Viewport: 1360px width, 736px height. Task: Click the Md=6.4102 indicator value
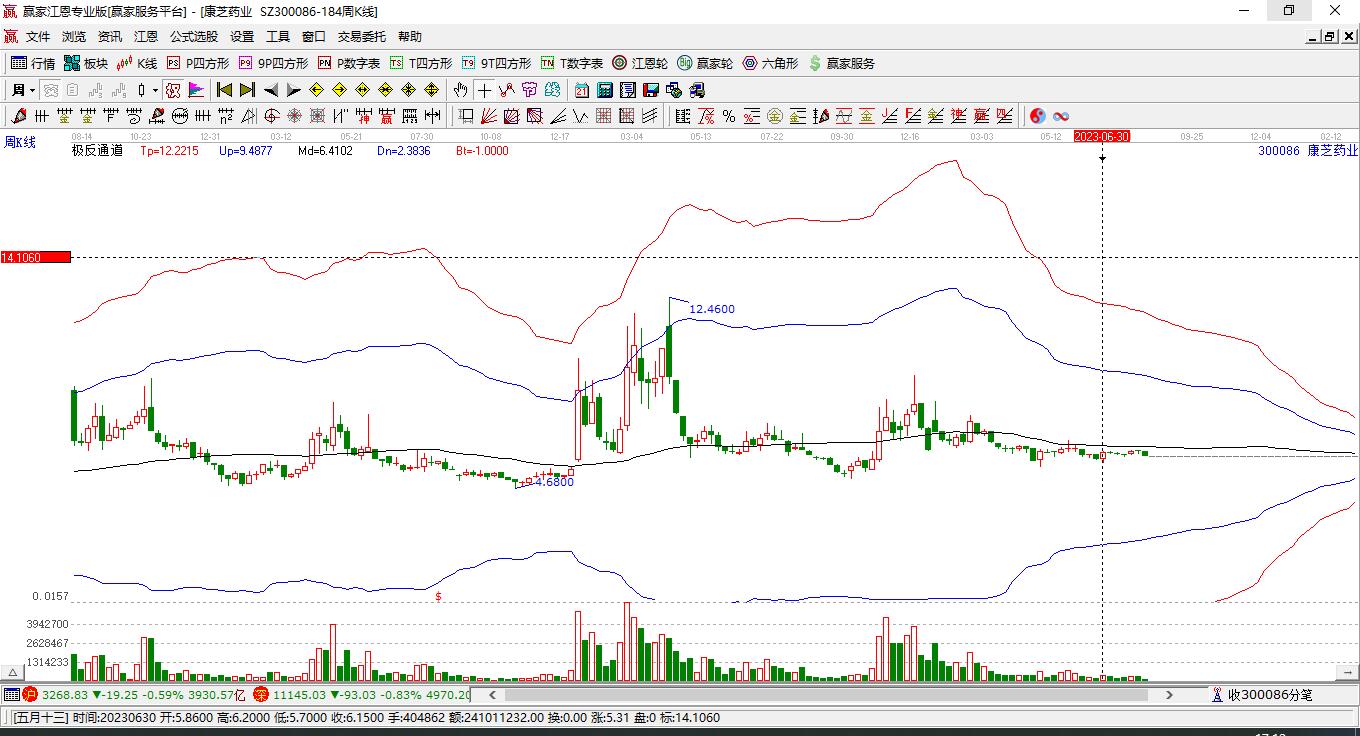(x=325, y=151)
